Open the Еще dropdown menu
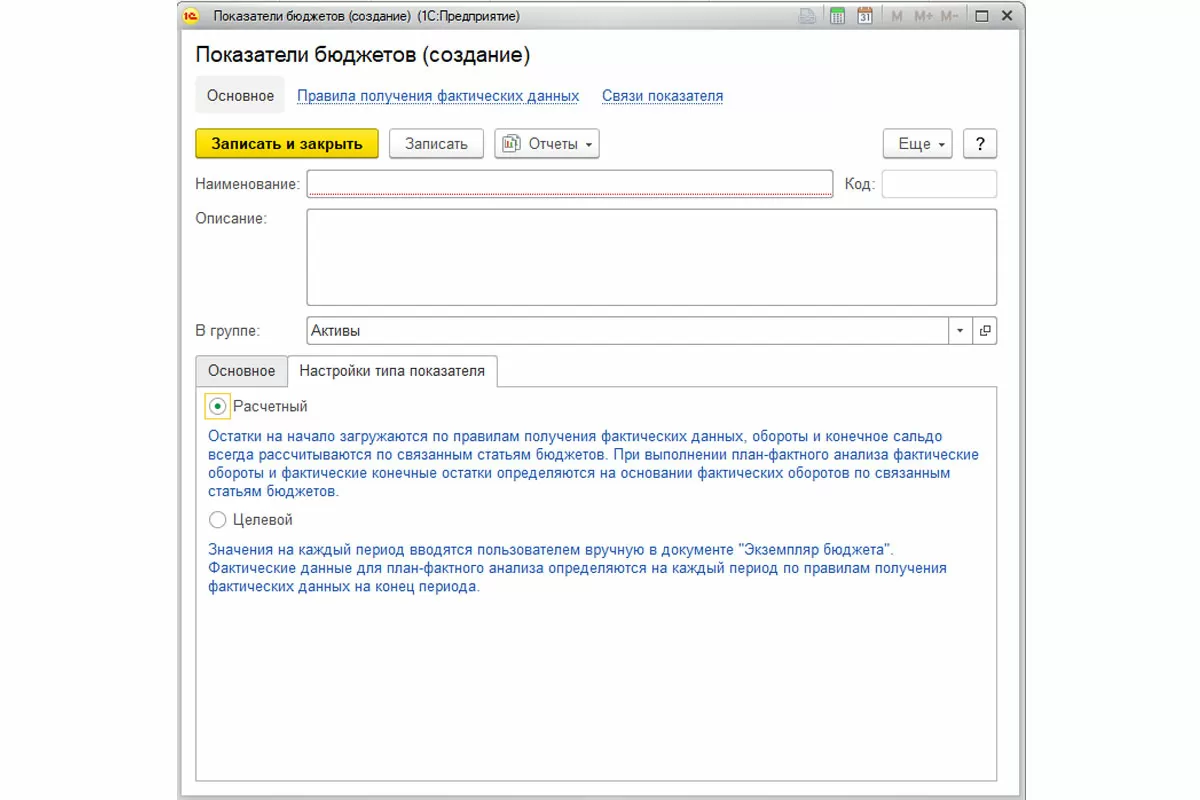The image size is (1200, 800). coord(918,143)
